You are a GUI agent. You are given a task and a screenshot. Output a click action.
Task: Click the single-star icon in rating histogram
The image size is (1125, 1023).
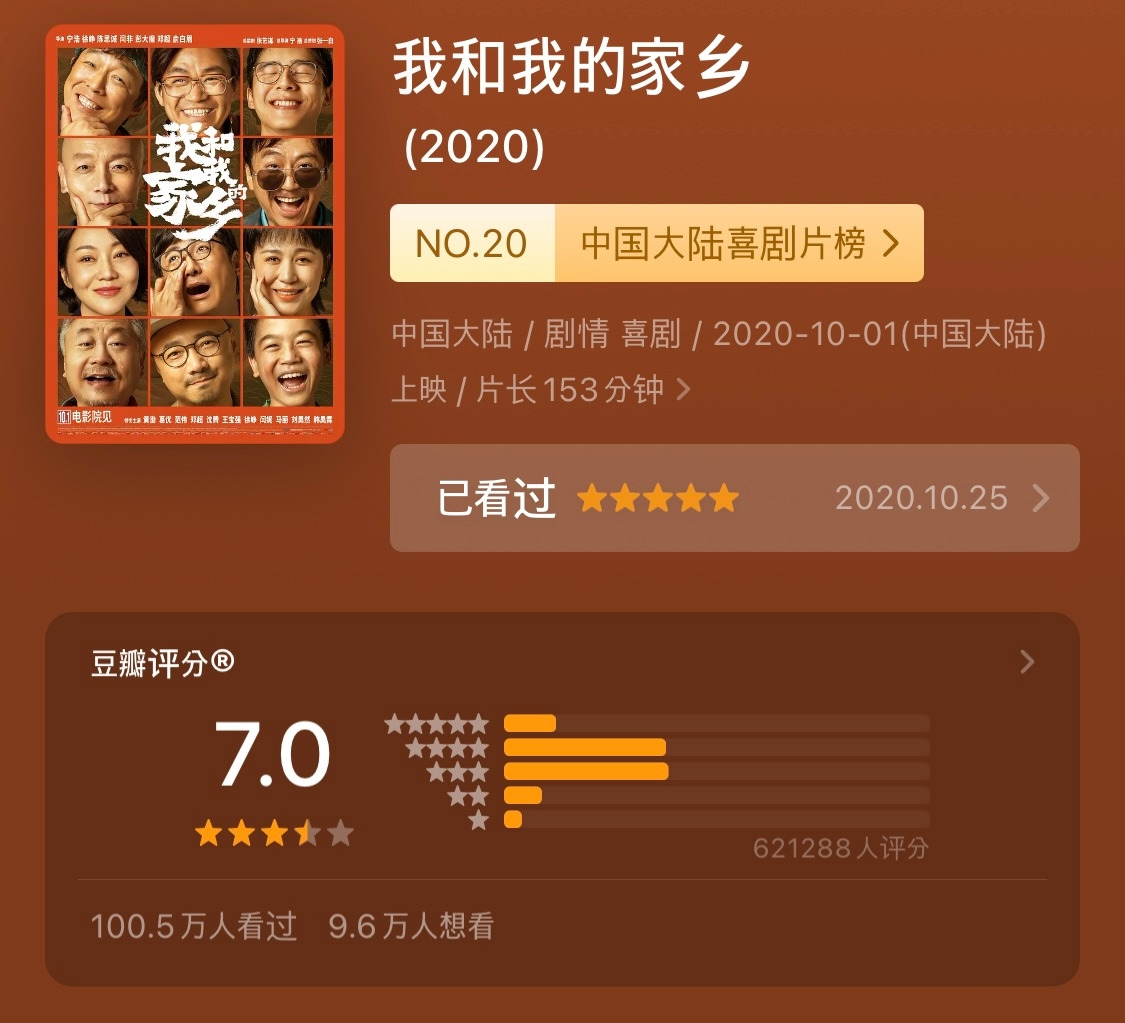point(479,819)
